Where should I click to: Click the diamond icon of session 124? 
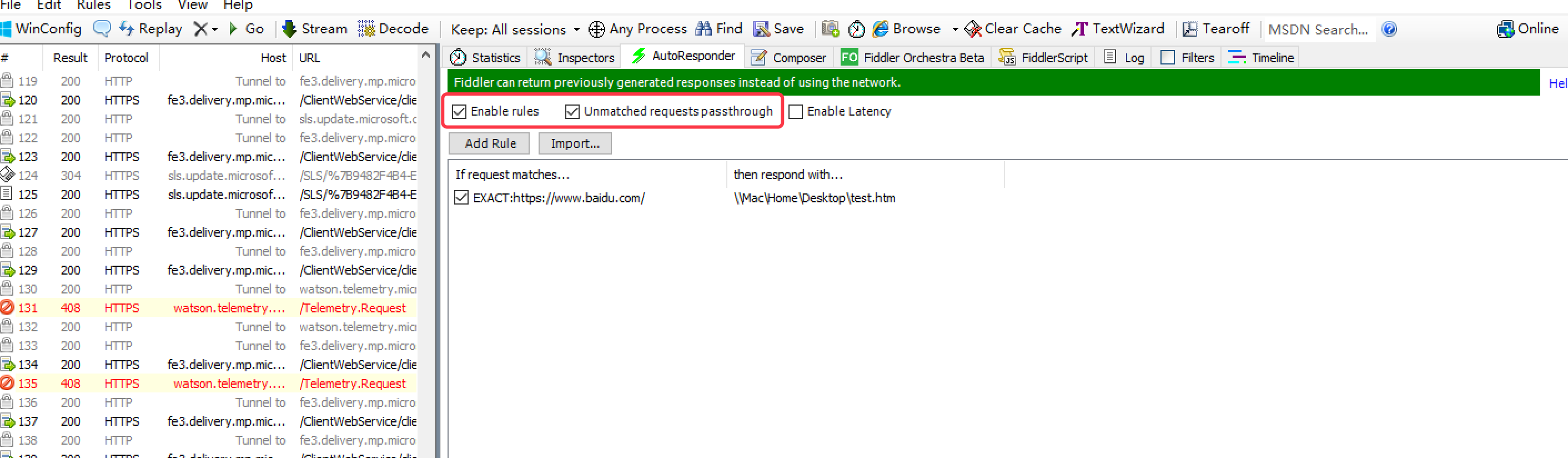coord(7,175)
